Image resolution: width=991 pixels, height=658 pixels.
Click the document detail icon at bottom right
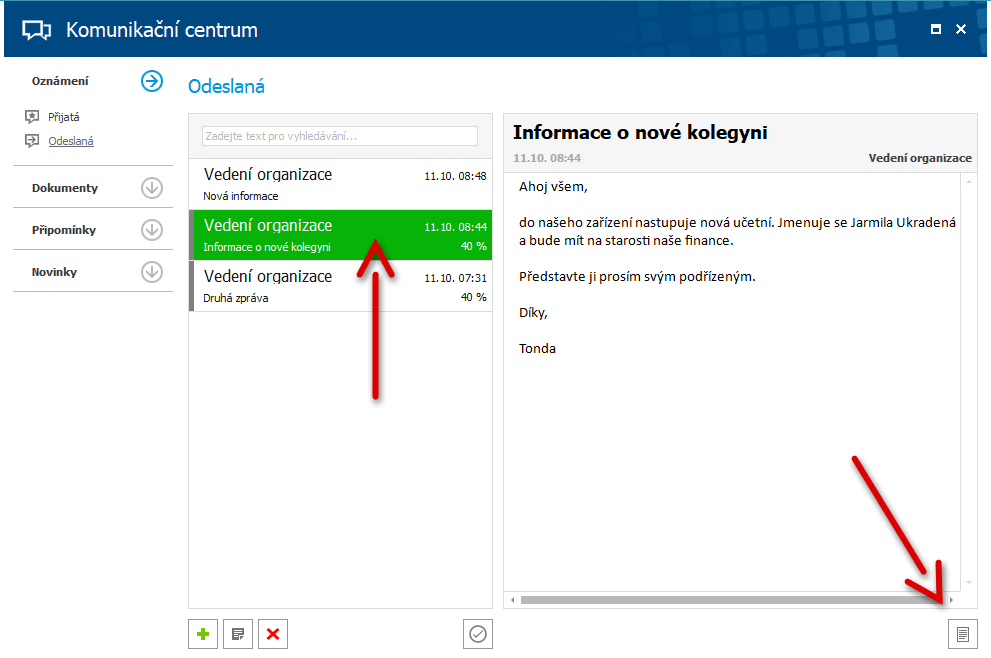pos(963,634)
